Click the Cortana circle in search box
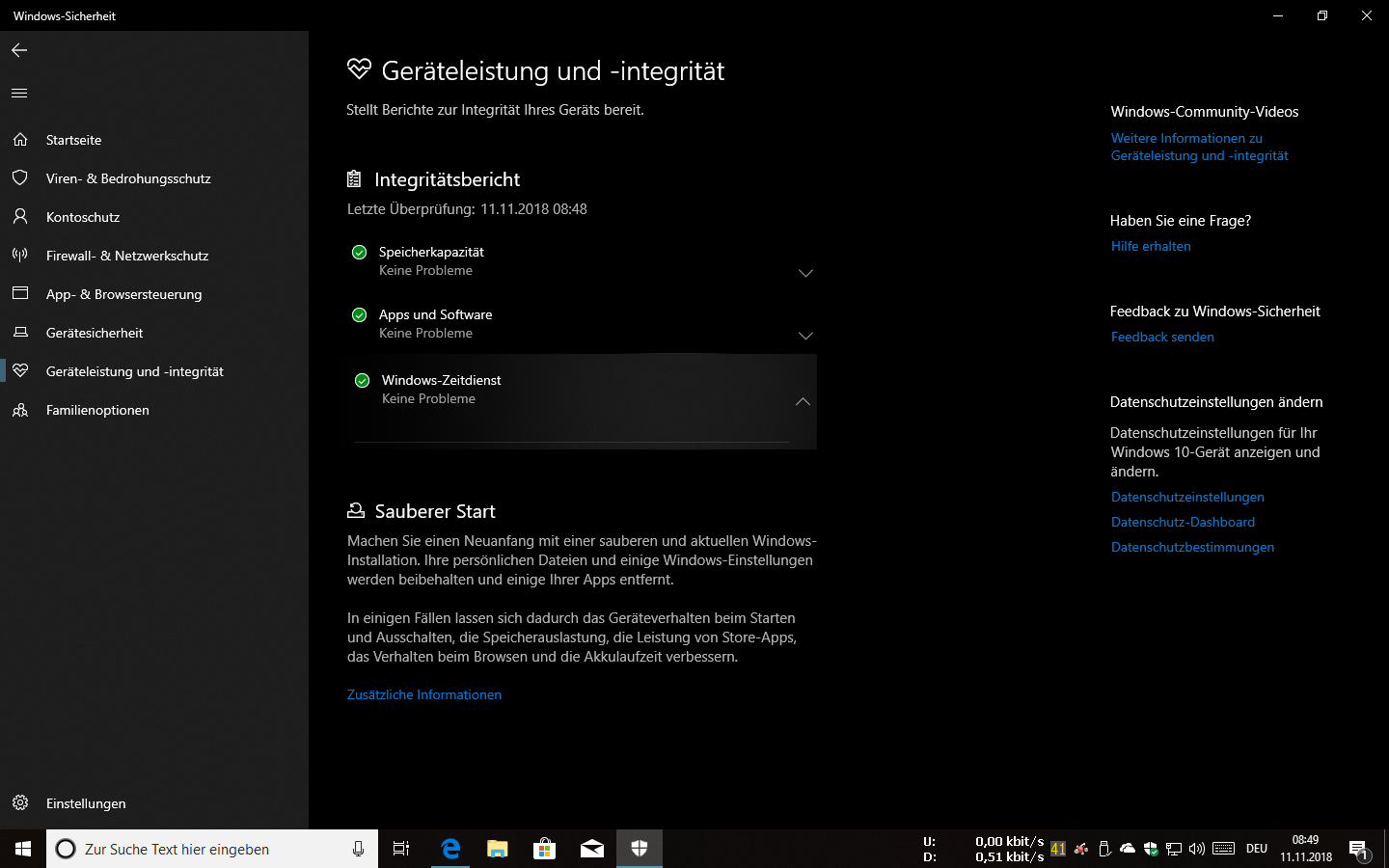 (x=66, y=849)
